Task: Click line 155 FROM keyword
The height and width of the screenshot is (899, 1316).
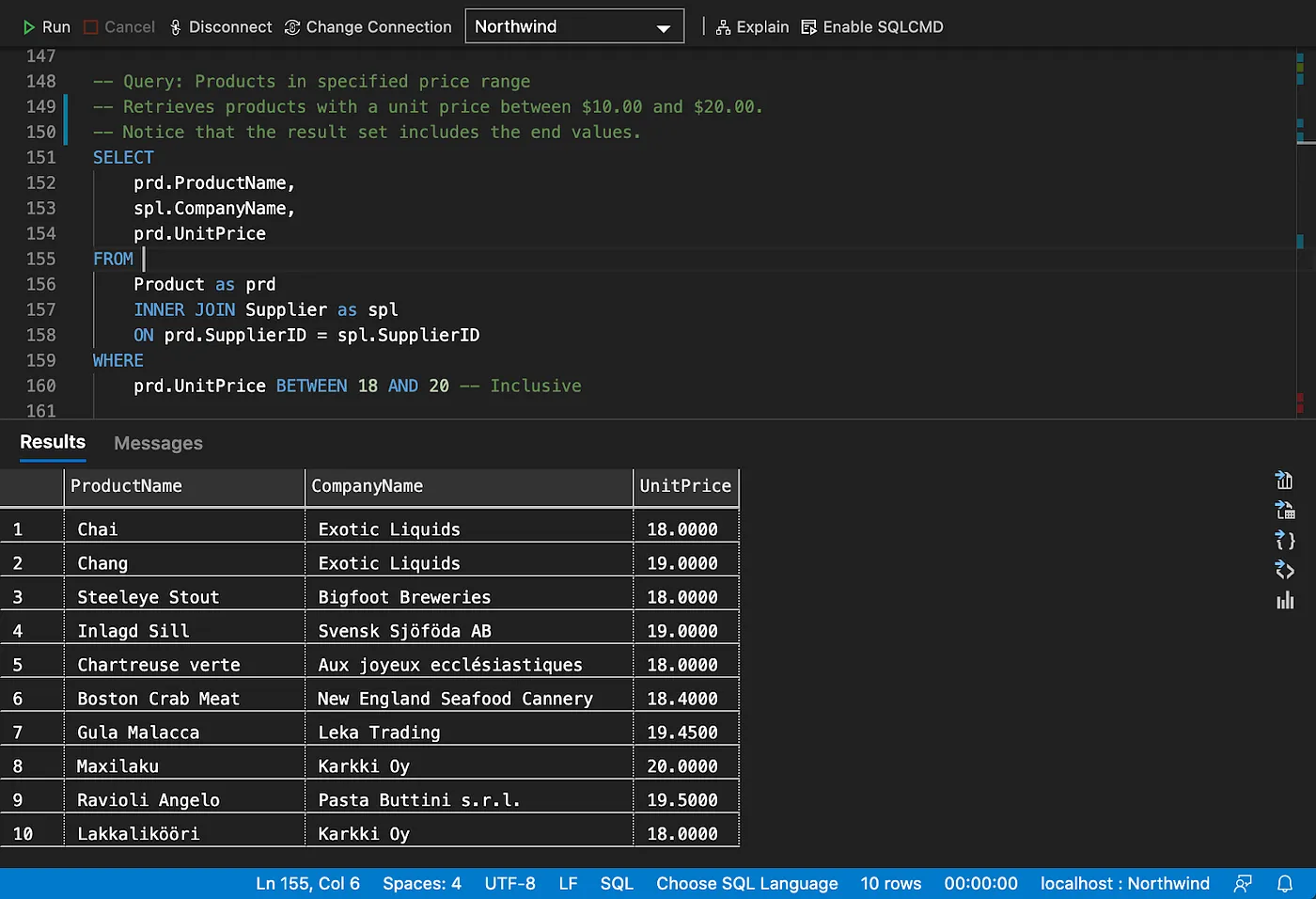Action: (113, 259)
